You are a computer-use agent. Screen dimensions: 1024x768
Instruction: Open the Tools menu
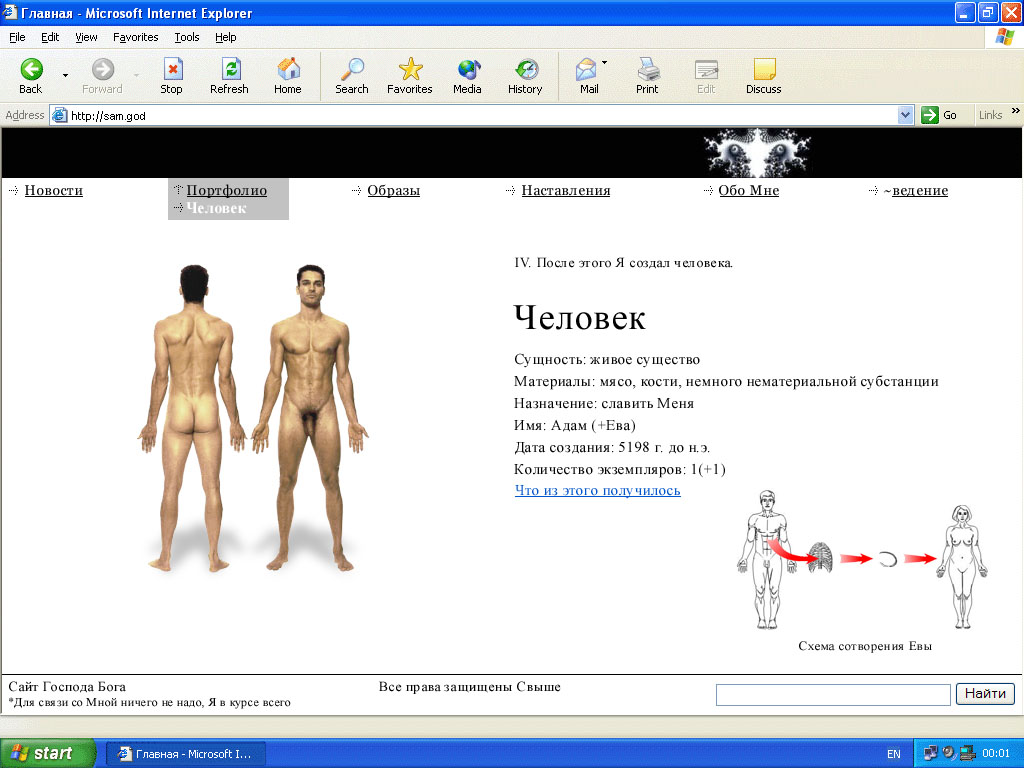pos(187,37)
